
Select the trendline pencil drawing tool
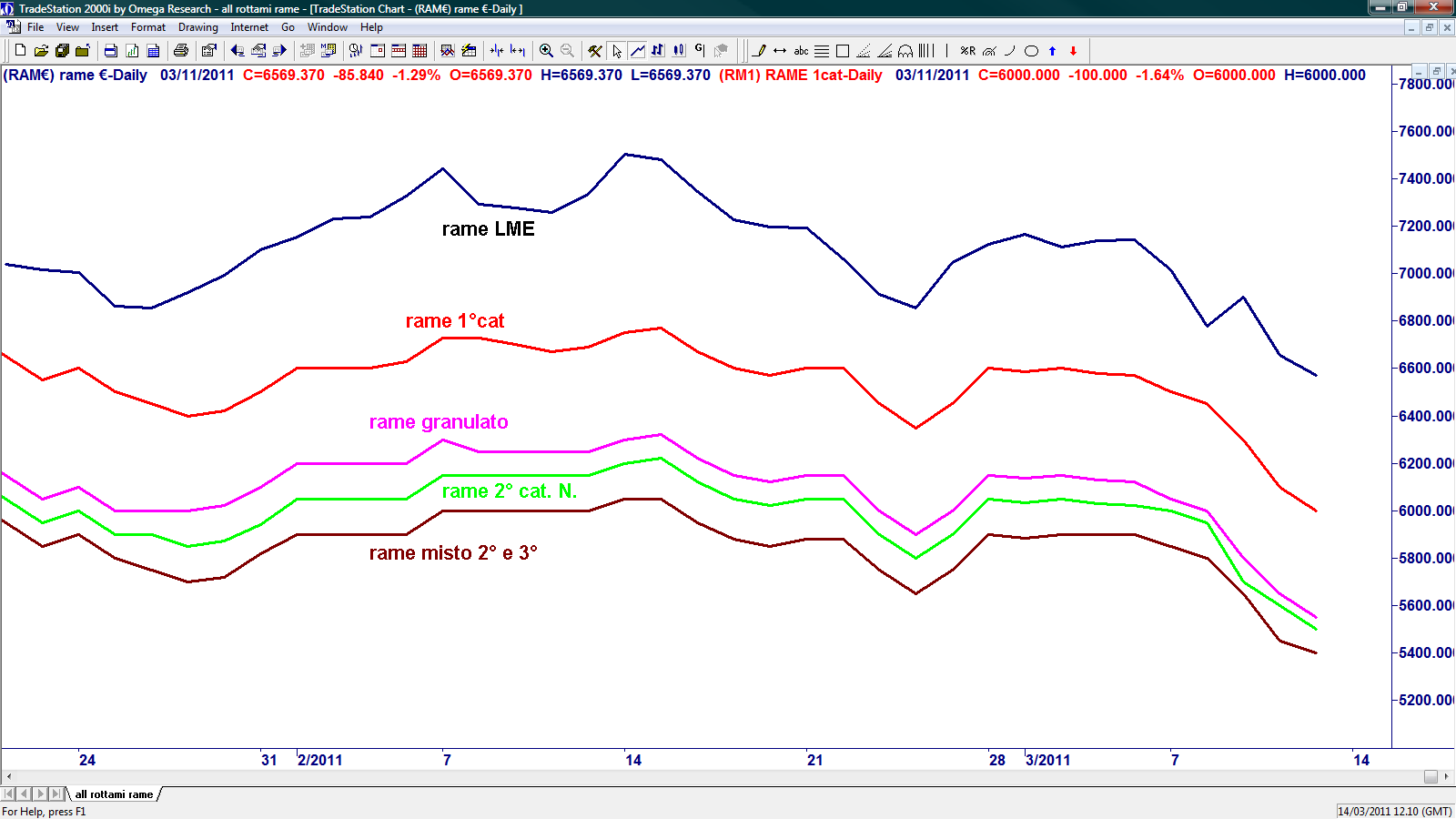point(759,51)
